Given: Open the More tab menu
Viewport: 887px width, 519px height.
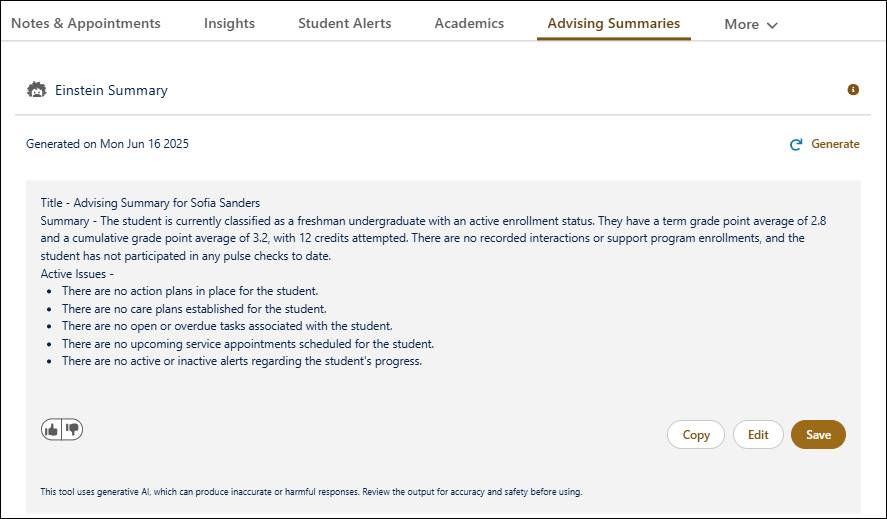Looking at the screenshot, I should (x=751, y=24).
